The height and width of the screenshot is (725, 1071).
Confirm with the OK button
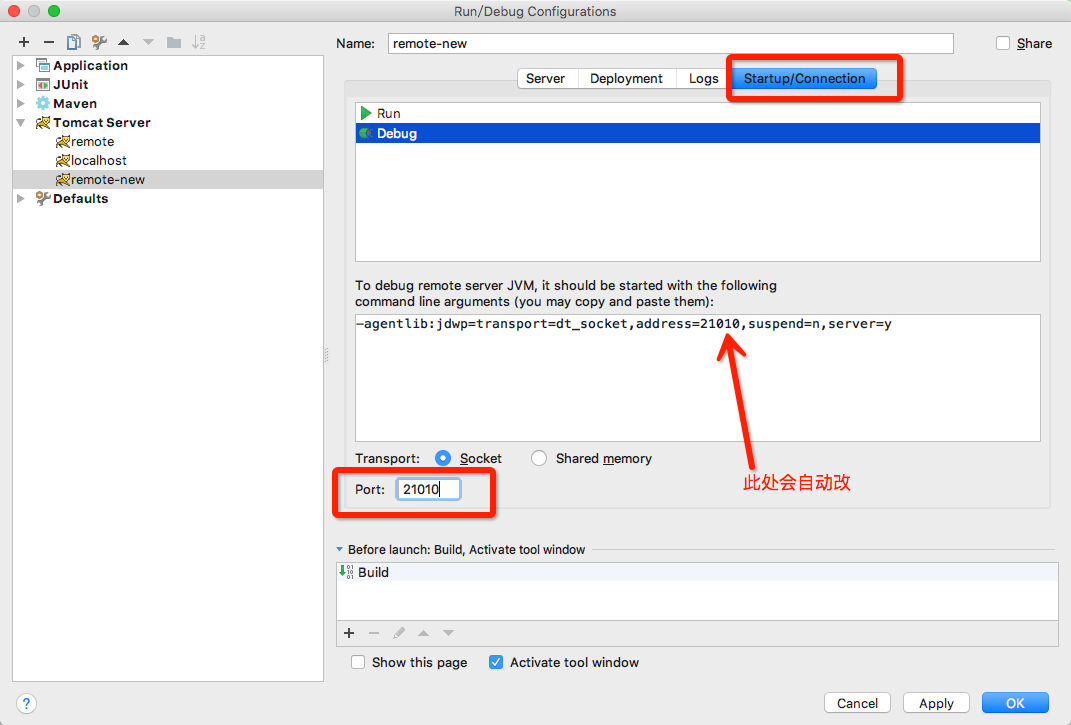(x=1015, y=703)
